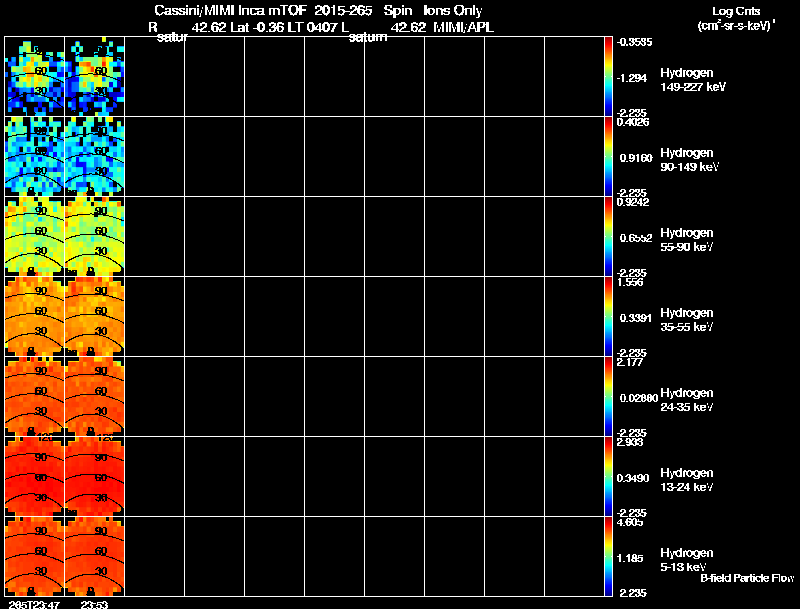Click the "MIMI/APL" text in the header

(x=463, y=27)
